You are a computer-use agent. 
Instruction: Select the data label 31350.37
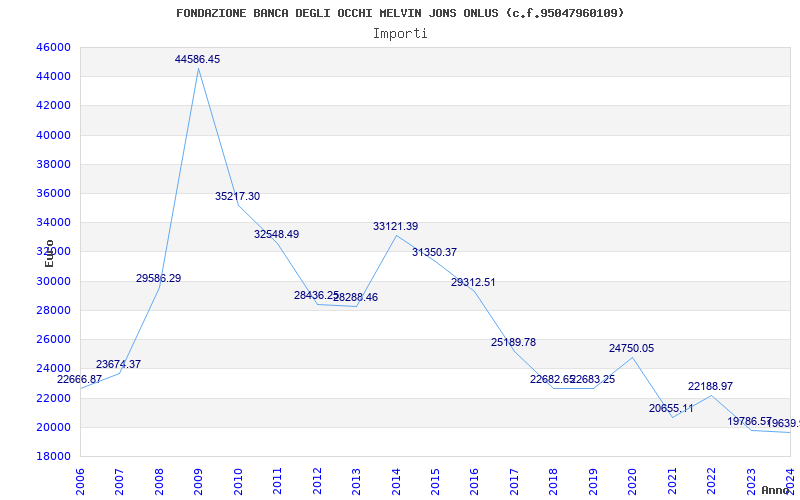point(434,253)
